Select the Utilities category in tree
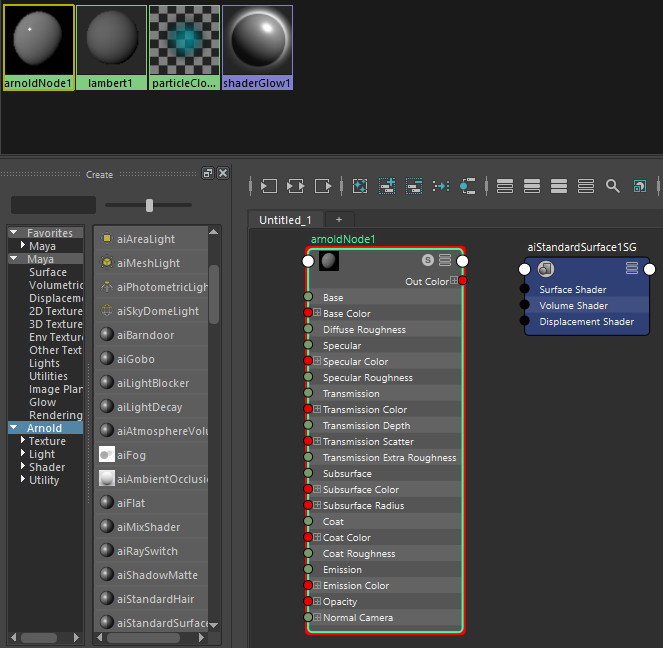This screenshot has height=648, width=663. point(48,376)
